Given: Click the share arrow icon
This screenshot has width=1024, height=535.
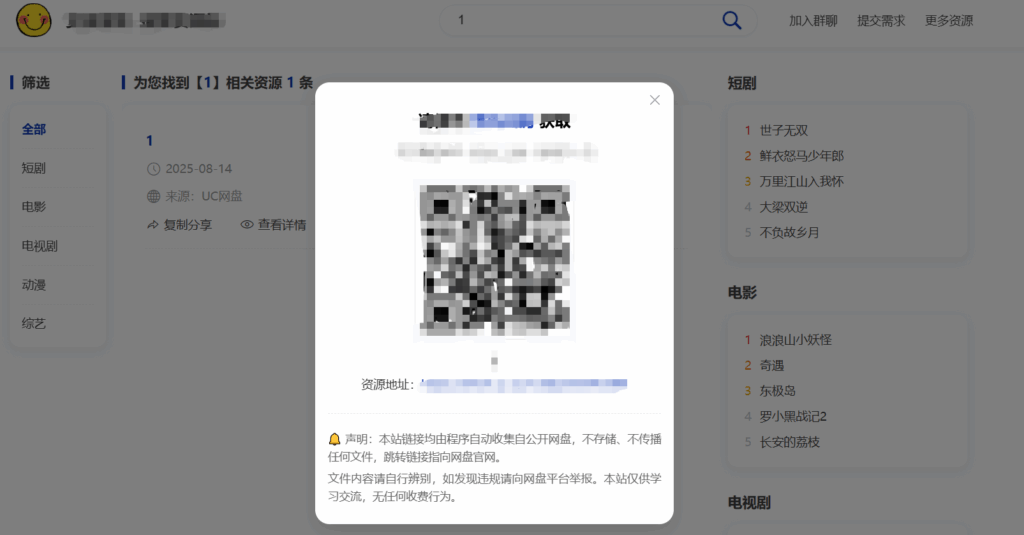Looking at the screenshot, I should tap(153, 225).
